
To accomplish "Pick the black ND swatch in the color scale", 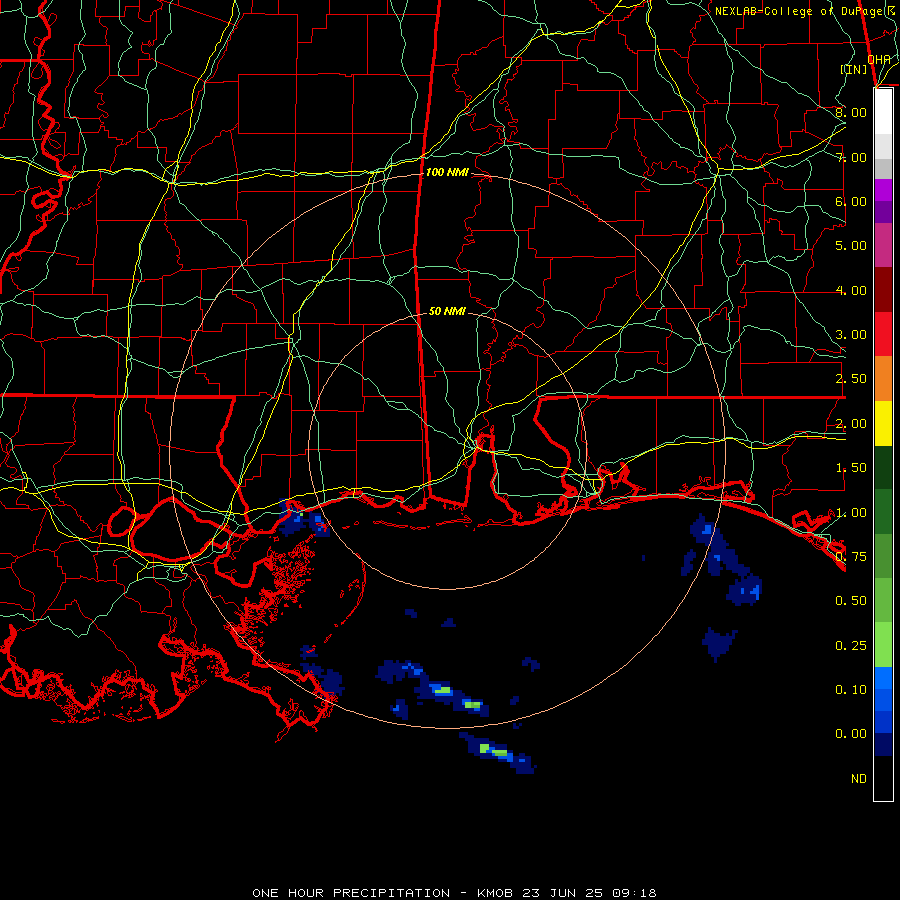I will click(x=883, y=778).
